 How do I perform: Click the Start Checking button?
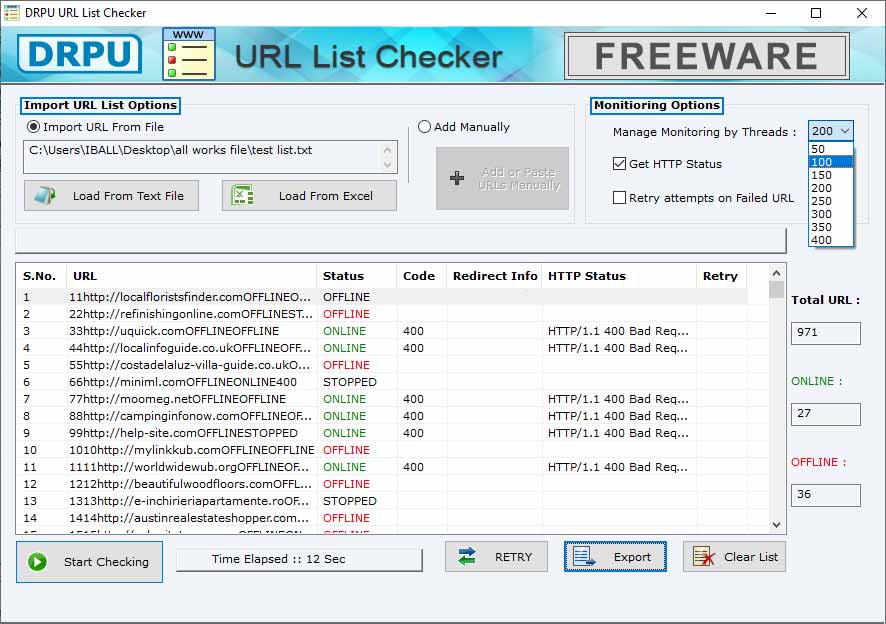89,562
